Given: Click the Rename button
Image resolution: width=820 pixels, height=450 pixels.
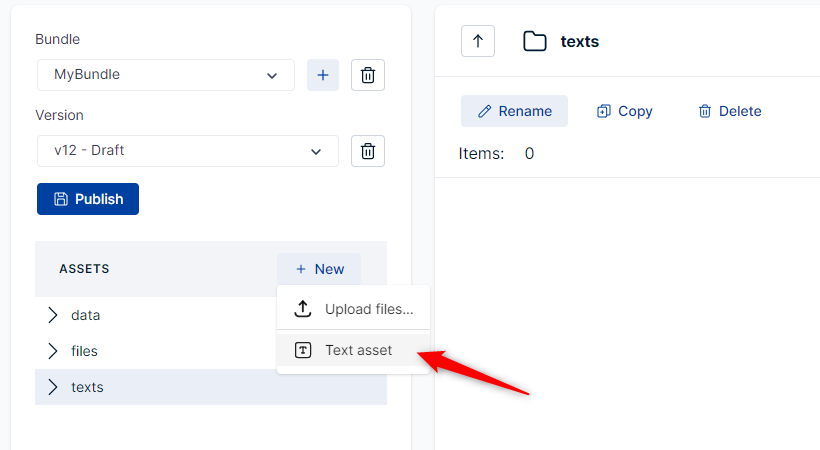Looking at the screenshot, I should click(514, 111).
